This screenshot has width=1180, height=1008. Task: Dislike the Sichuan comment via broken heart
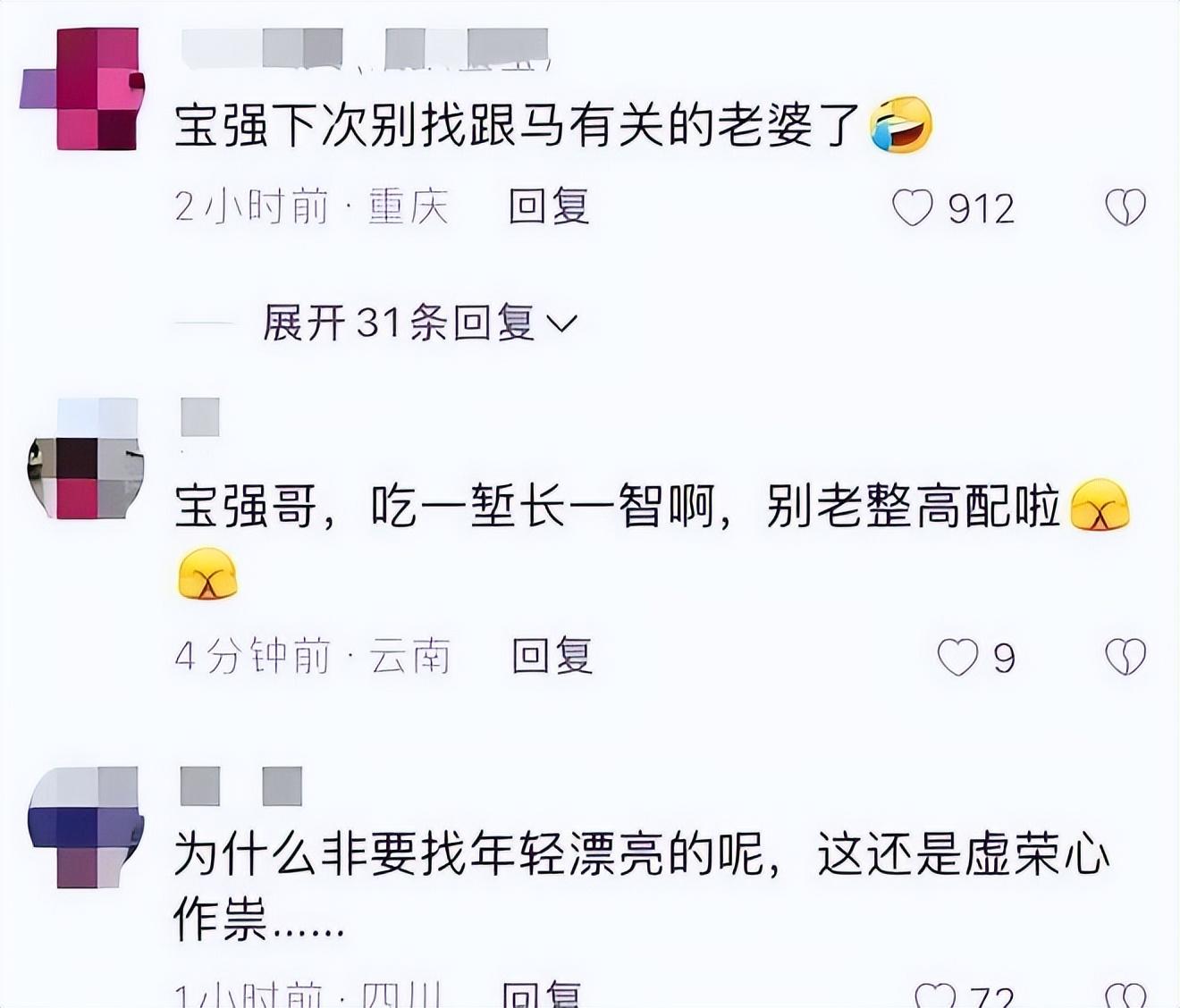pos(1125,995)
